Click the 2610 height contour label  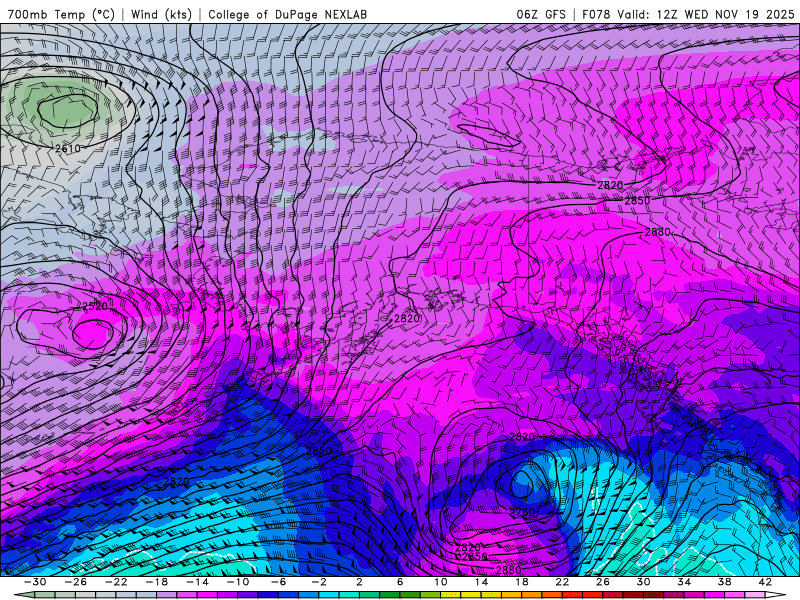coord(67,148)
